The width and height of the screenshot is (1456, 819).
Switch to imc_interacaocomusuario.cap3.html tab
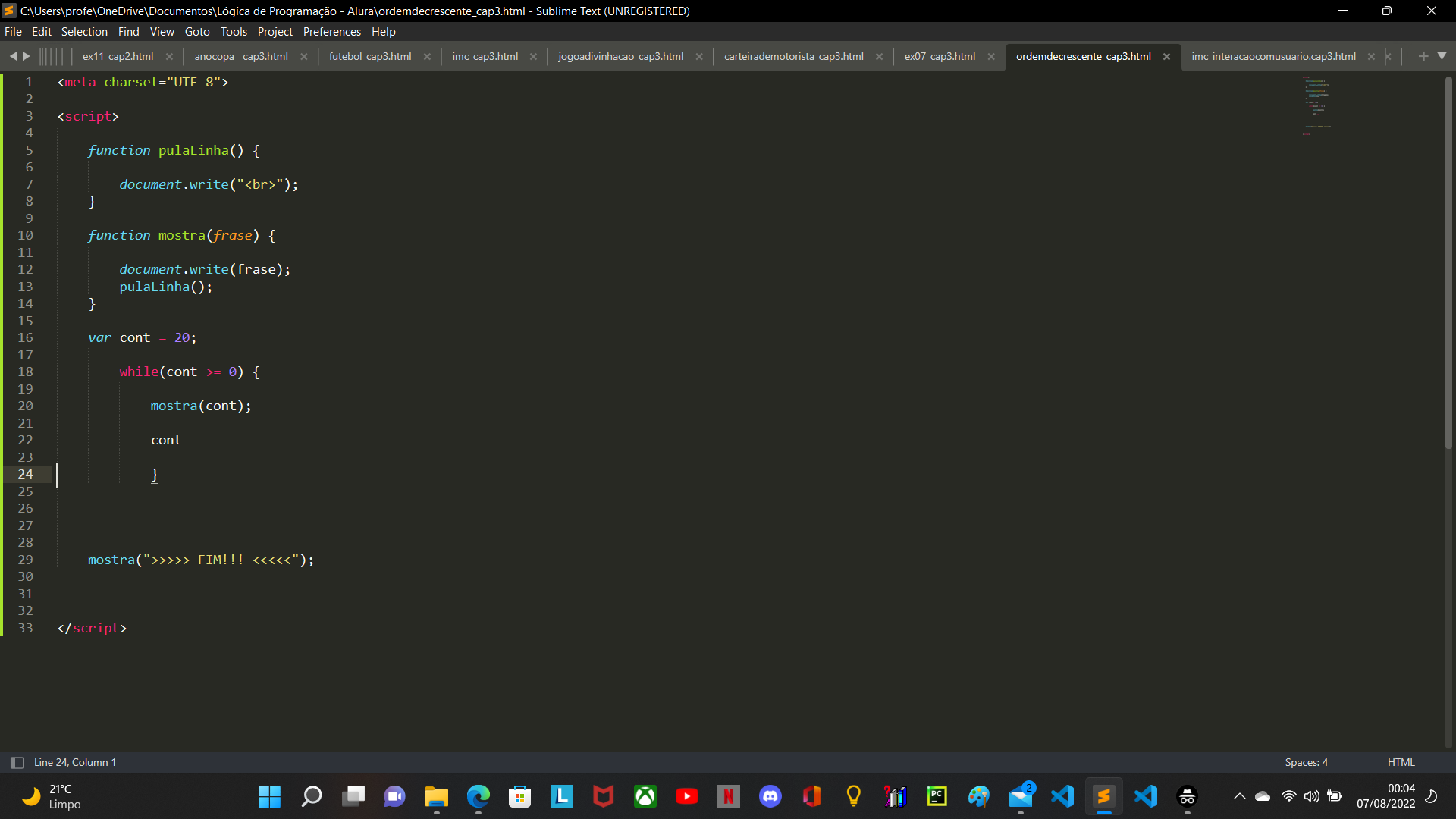[x=1273, y=56]
